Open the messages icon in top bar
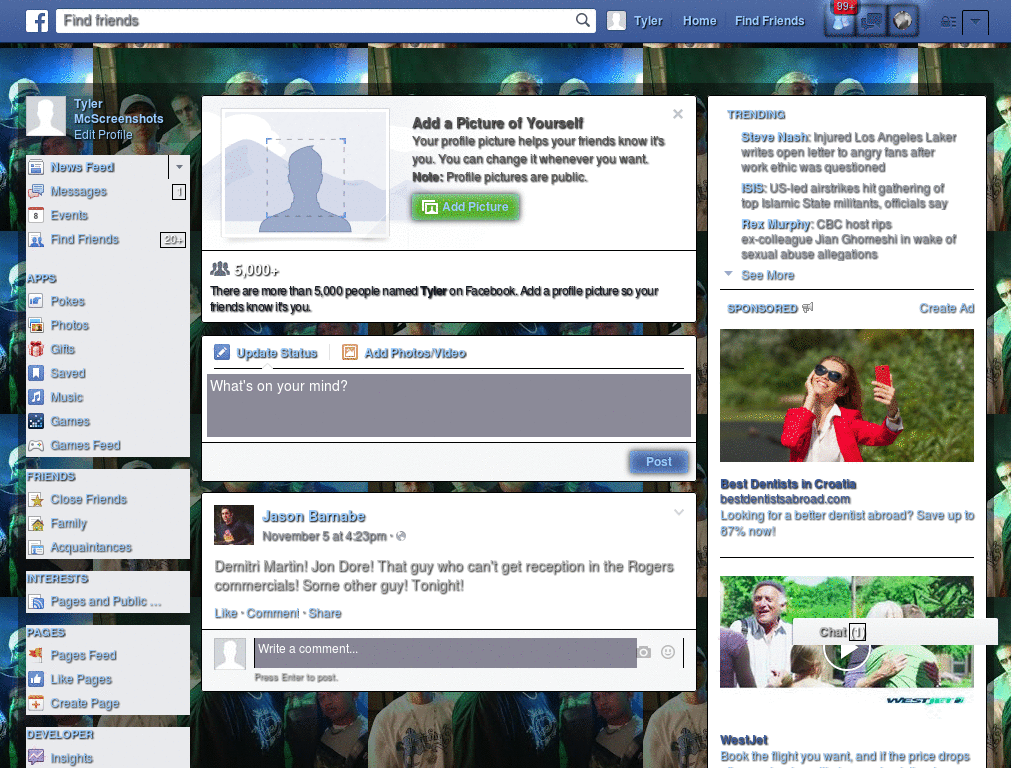 click(871, 21)
